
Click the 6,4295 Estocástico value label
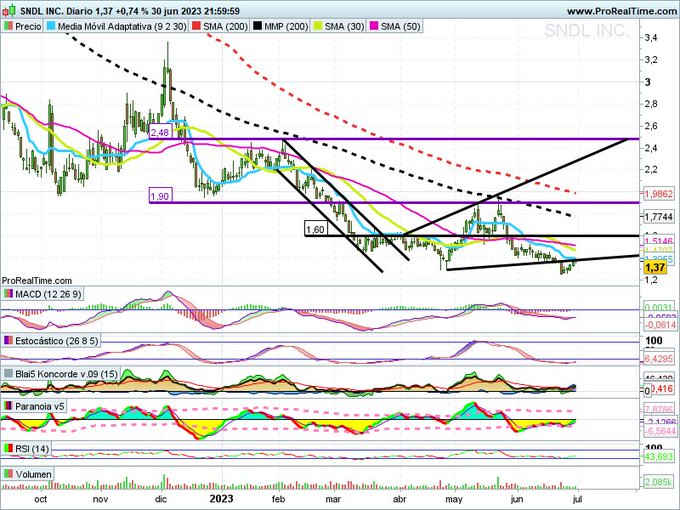659,359
